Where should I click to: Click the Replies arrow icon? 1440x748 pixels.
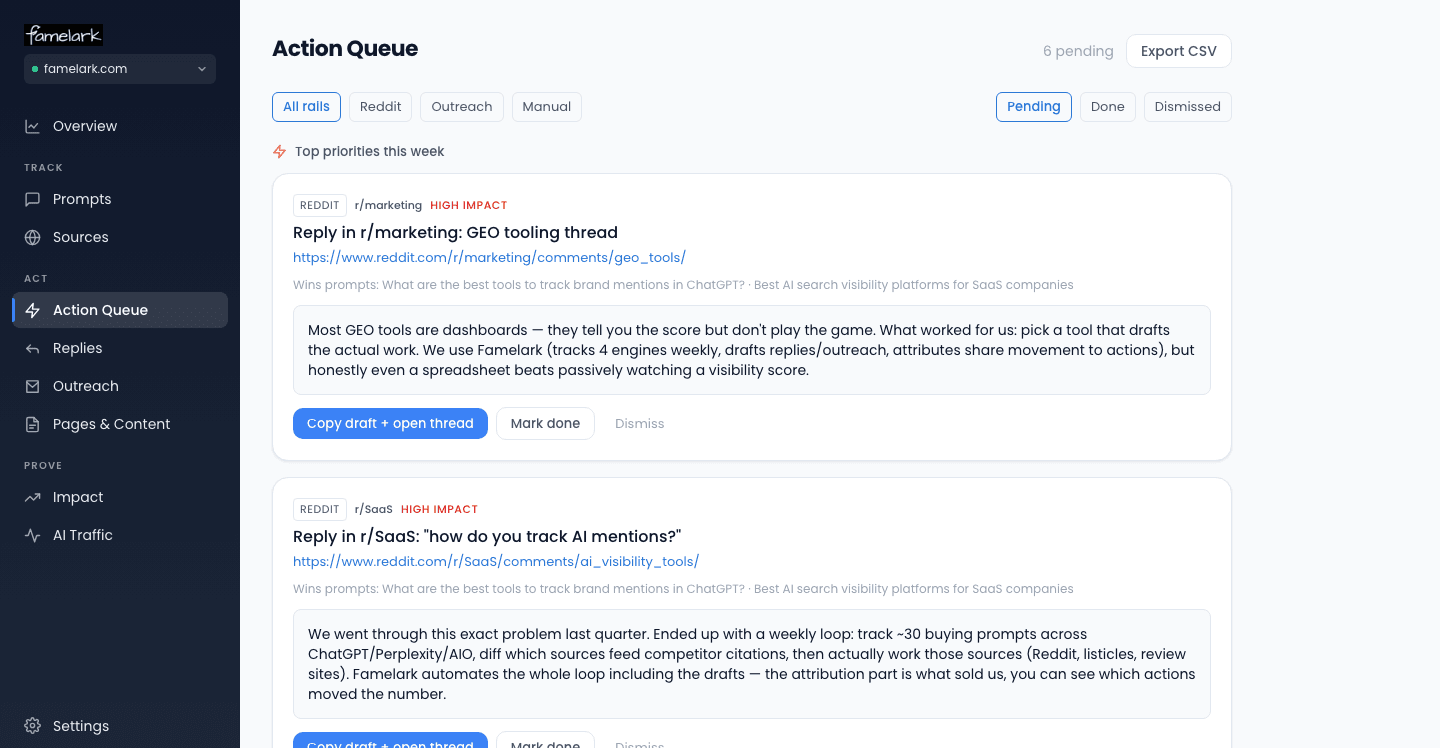33,348
